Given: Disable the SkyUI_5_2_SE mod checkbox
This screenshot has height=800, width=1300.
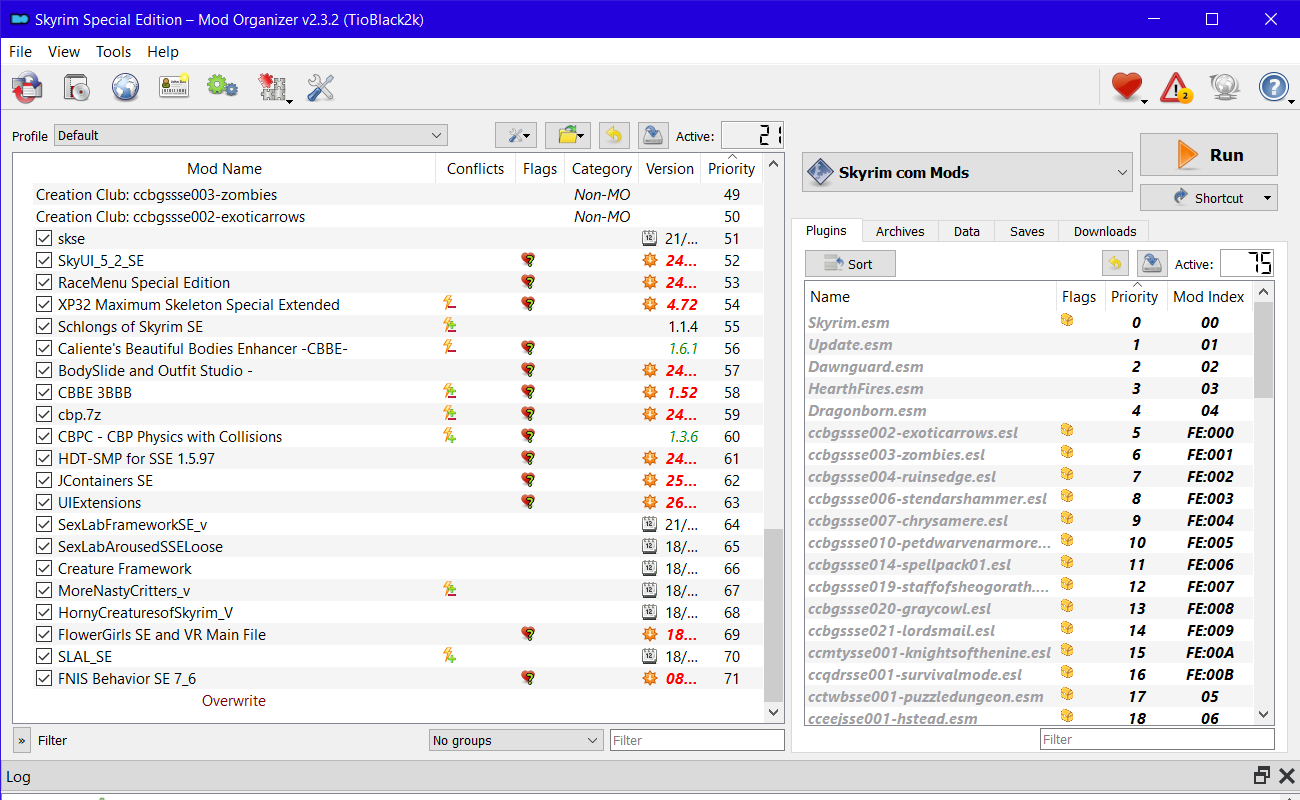Looking at the screenshot, I should pyautogui.click(x=43, y=260).
